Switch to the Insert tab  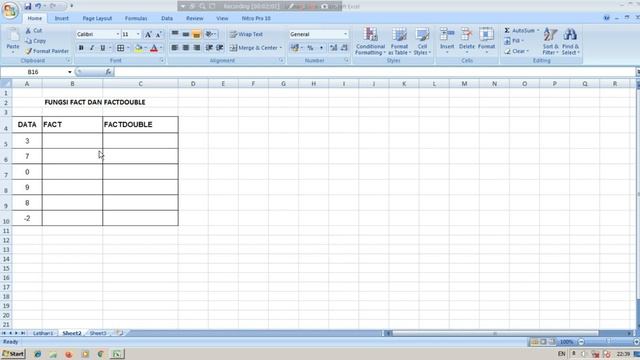click(x=62, y=18)
